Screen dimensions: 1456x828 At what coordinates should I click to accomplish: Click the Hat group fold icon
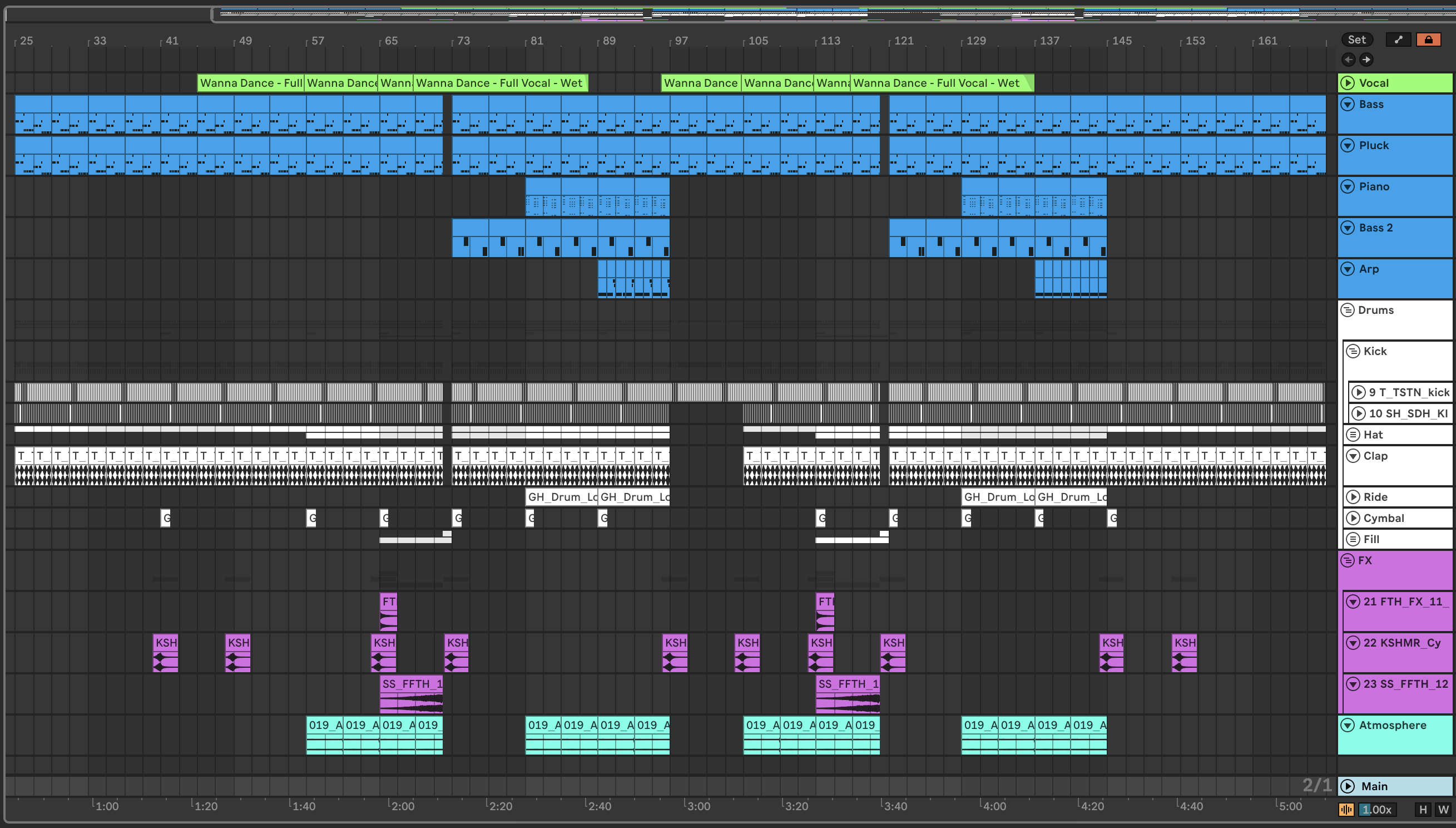click(1353, 435)
